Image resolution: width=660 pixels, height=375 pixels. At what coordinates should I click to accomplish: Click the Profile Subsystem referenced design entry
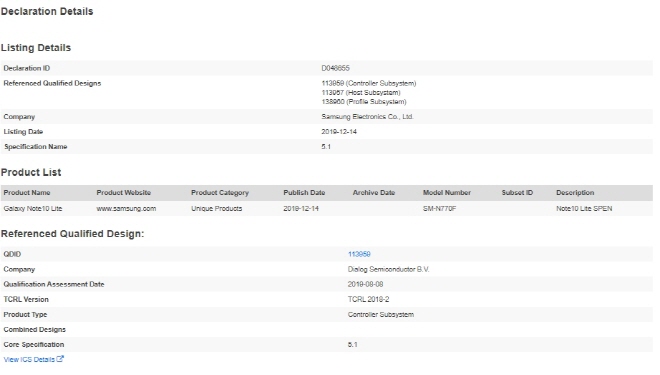364,102
